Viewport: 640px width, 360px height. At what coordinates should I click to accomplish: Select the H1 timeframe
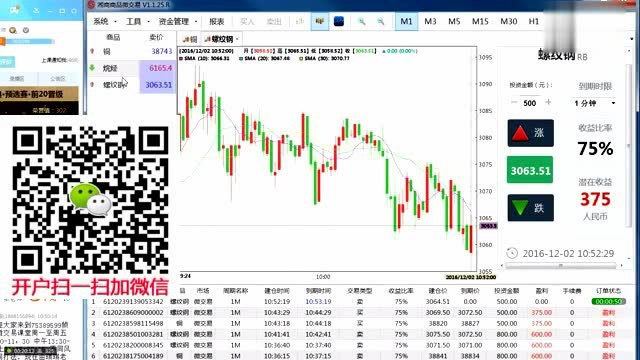(x=533, y=21)
